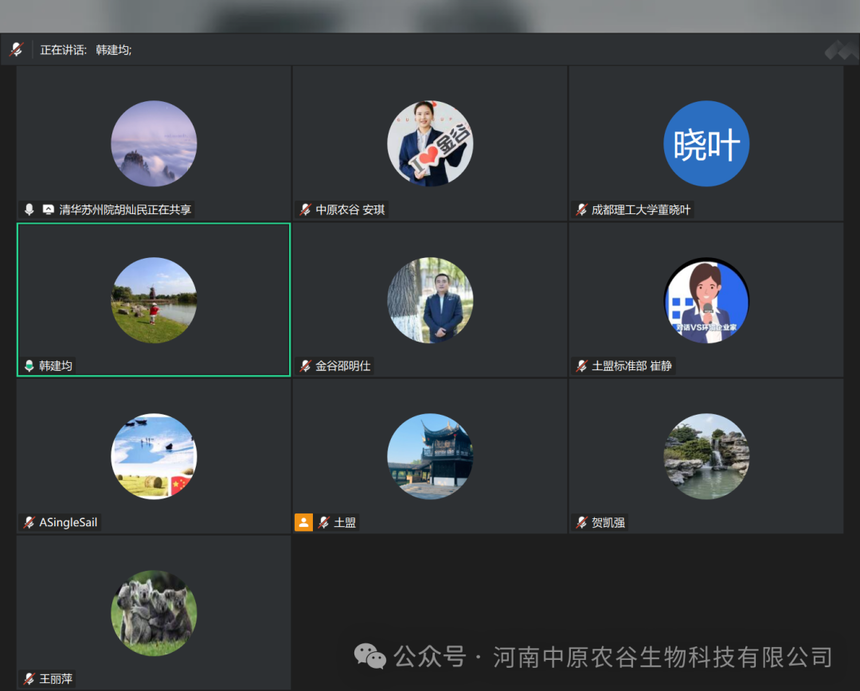Select the avatar of 金谷邵明仕
This screenshot has height=691, width=860.
[430, 300]
